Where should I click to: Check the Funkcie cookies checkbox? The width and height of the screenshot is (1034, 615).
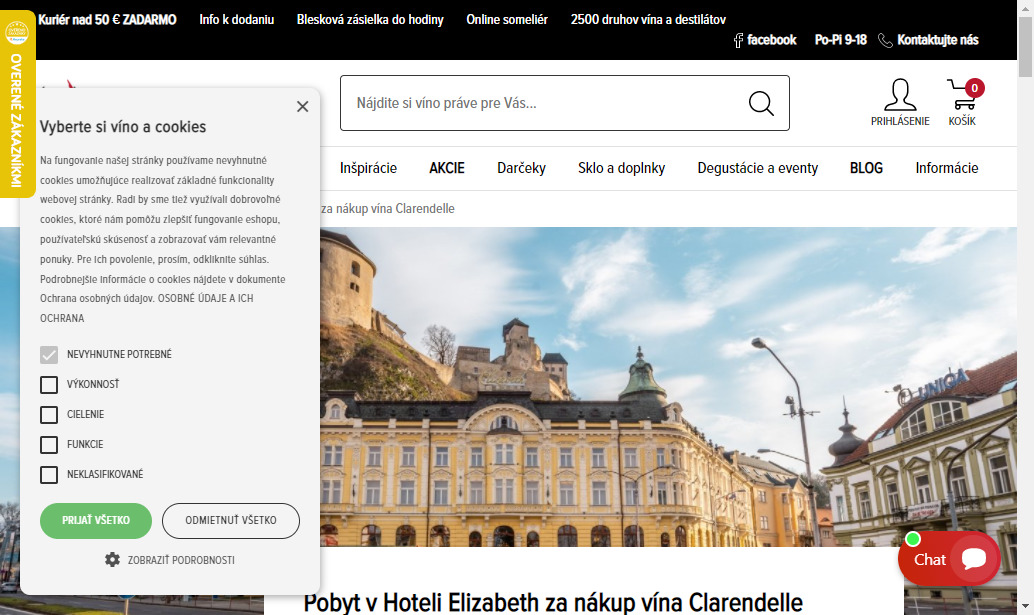[49, 444]
